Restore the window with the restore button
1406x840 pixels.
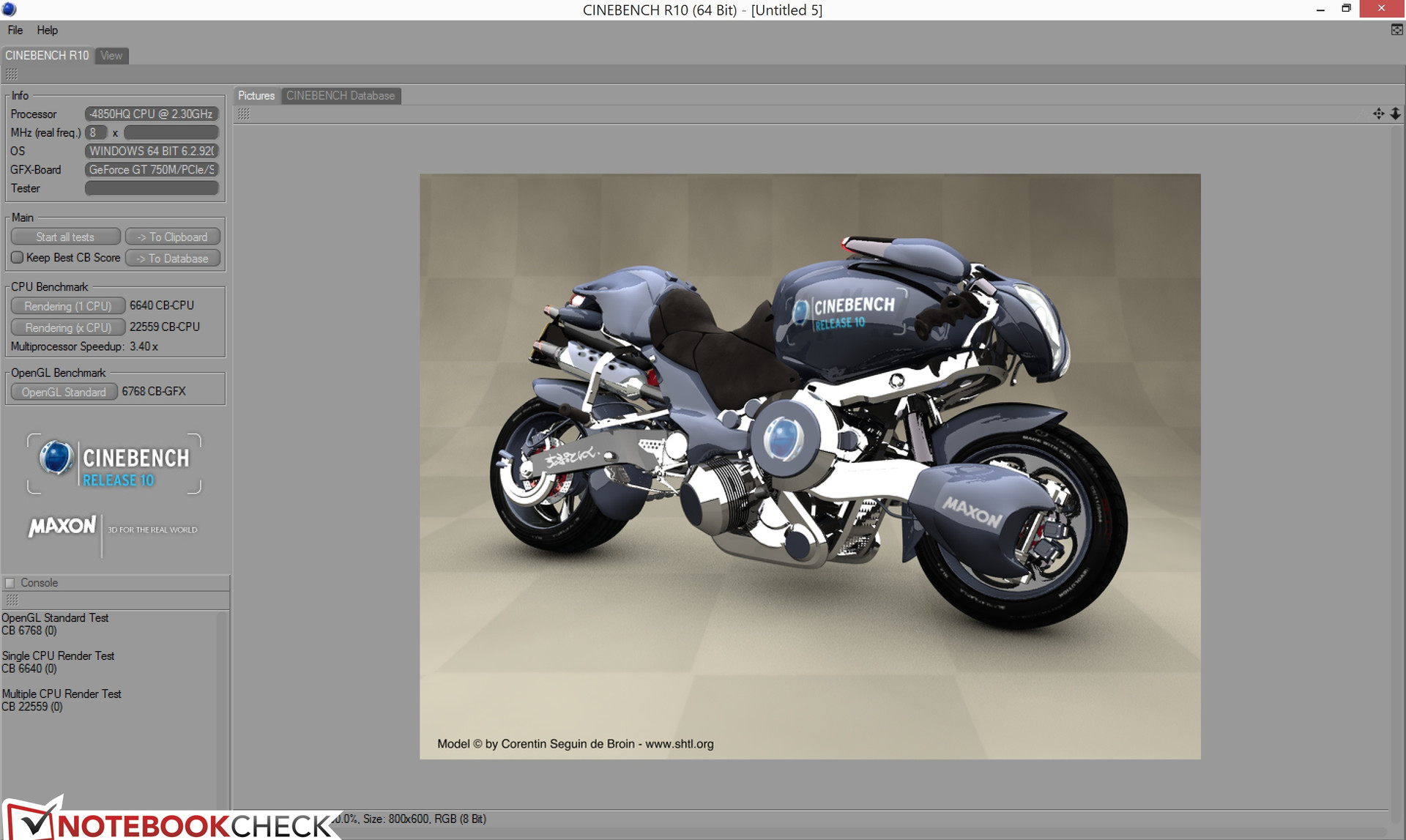coord(1346,9)
